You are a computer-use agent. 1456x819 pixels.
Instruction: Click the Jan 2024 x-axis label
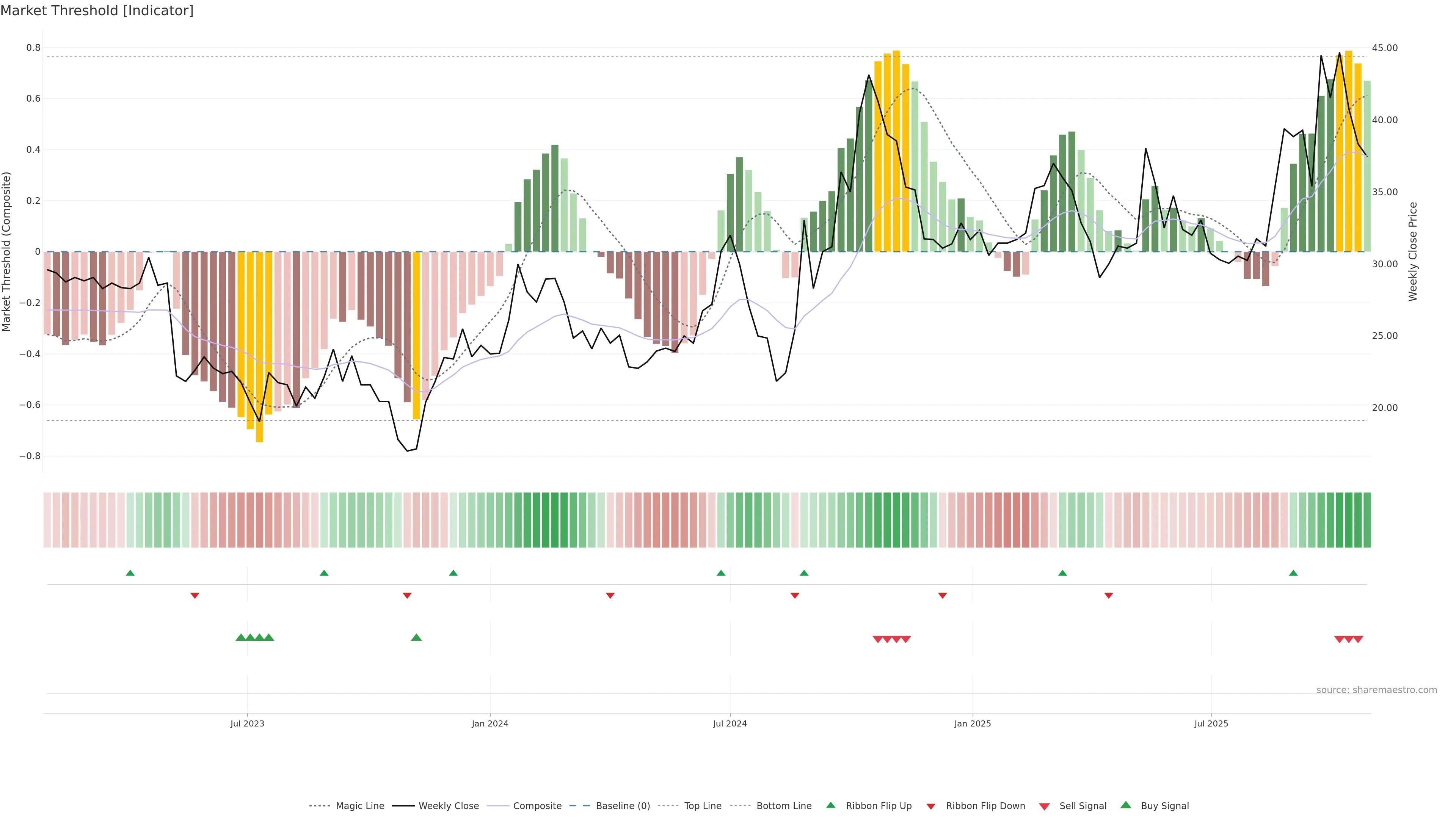click(x=490, y=723)
